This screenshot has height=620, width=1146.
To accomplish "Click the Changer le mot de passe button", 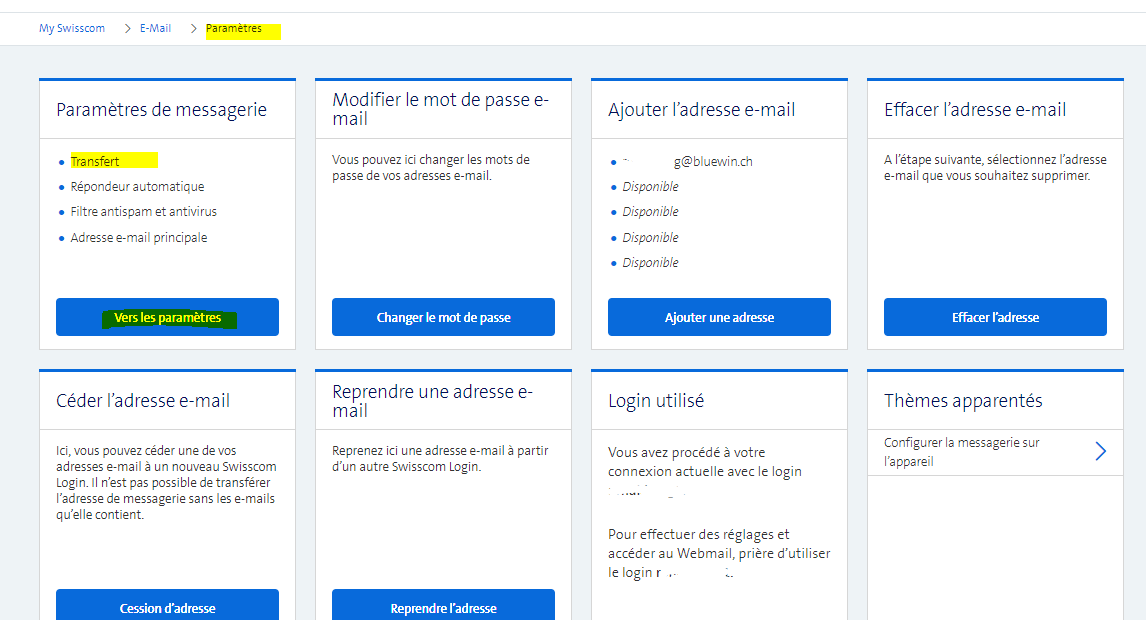I will point(443,317).
